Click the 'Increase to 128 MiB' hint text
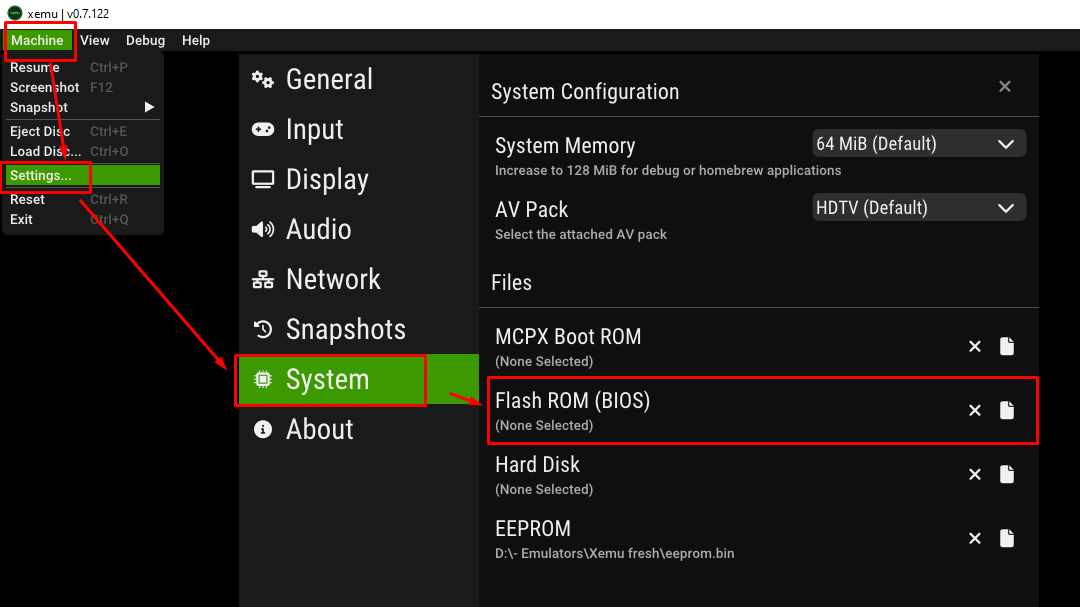The height and width of the screenshot is (607, 1080). tap(668, 170)
